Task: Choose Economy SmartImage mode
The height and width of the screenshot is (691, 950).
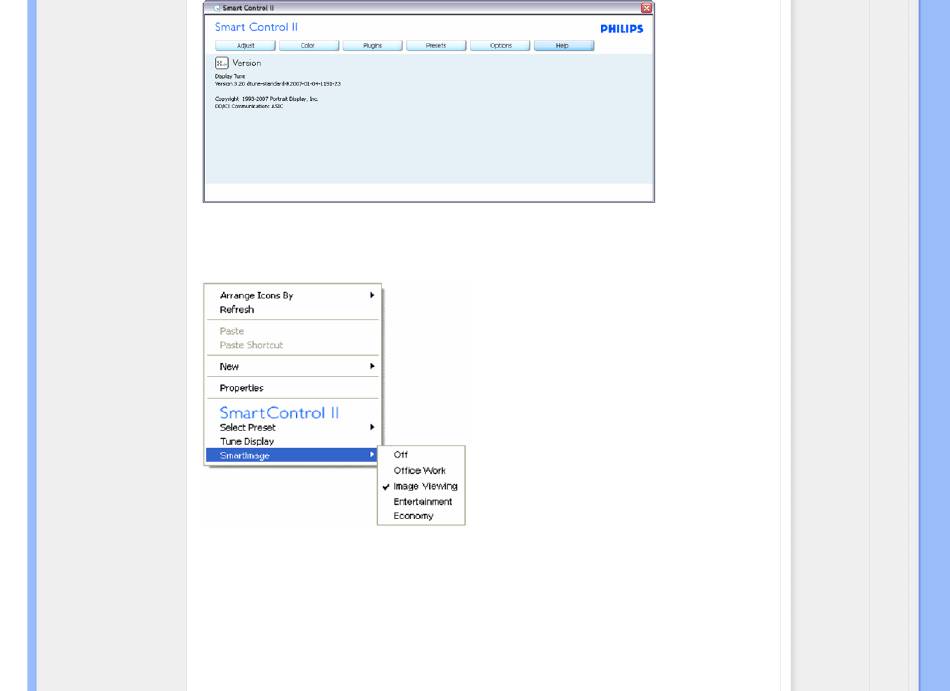Action: pyautogui.click(x=421, y=516)
